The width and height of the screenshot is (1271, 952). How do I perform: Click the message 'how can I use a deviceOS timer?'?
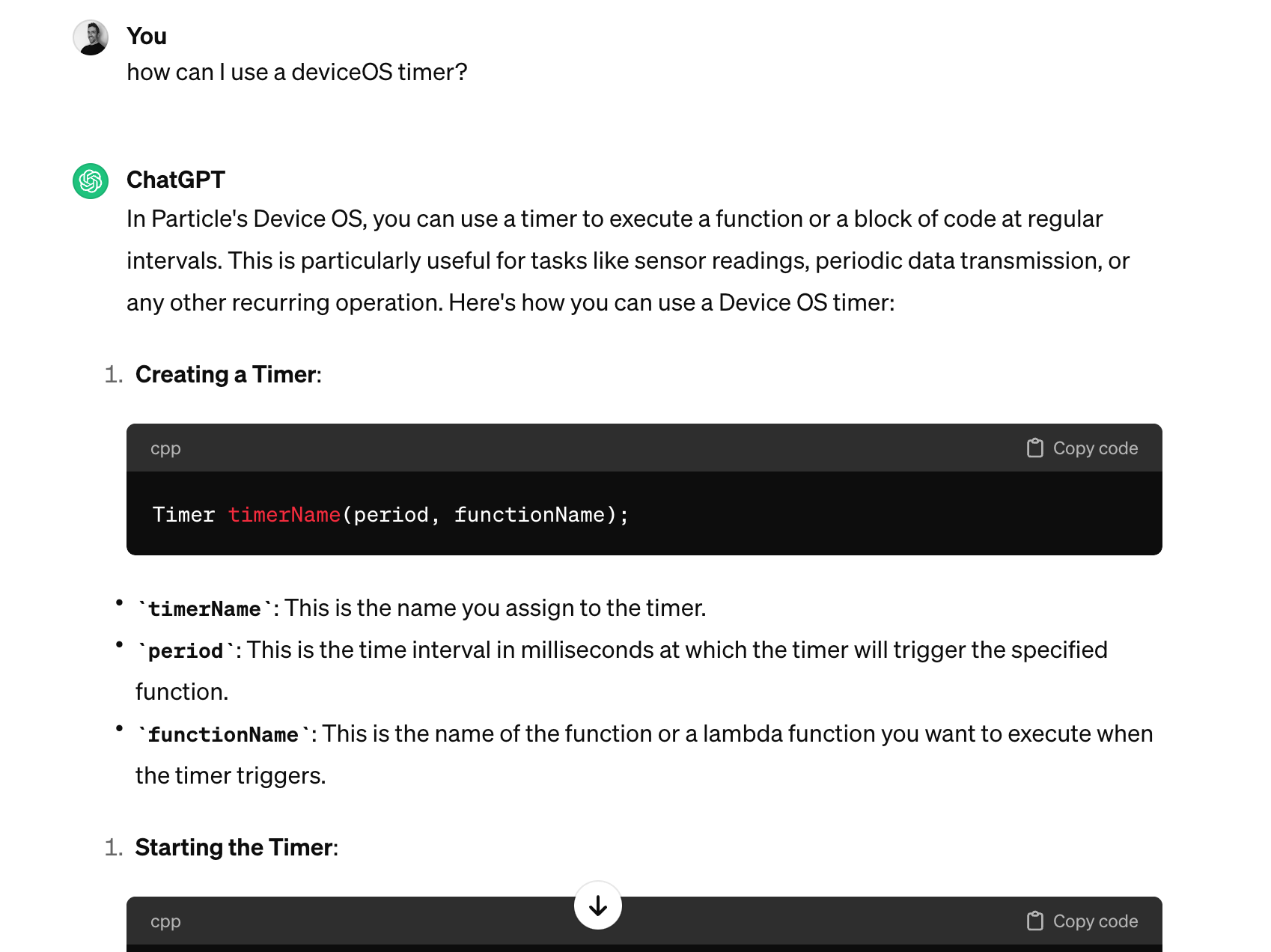point(297,72)
